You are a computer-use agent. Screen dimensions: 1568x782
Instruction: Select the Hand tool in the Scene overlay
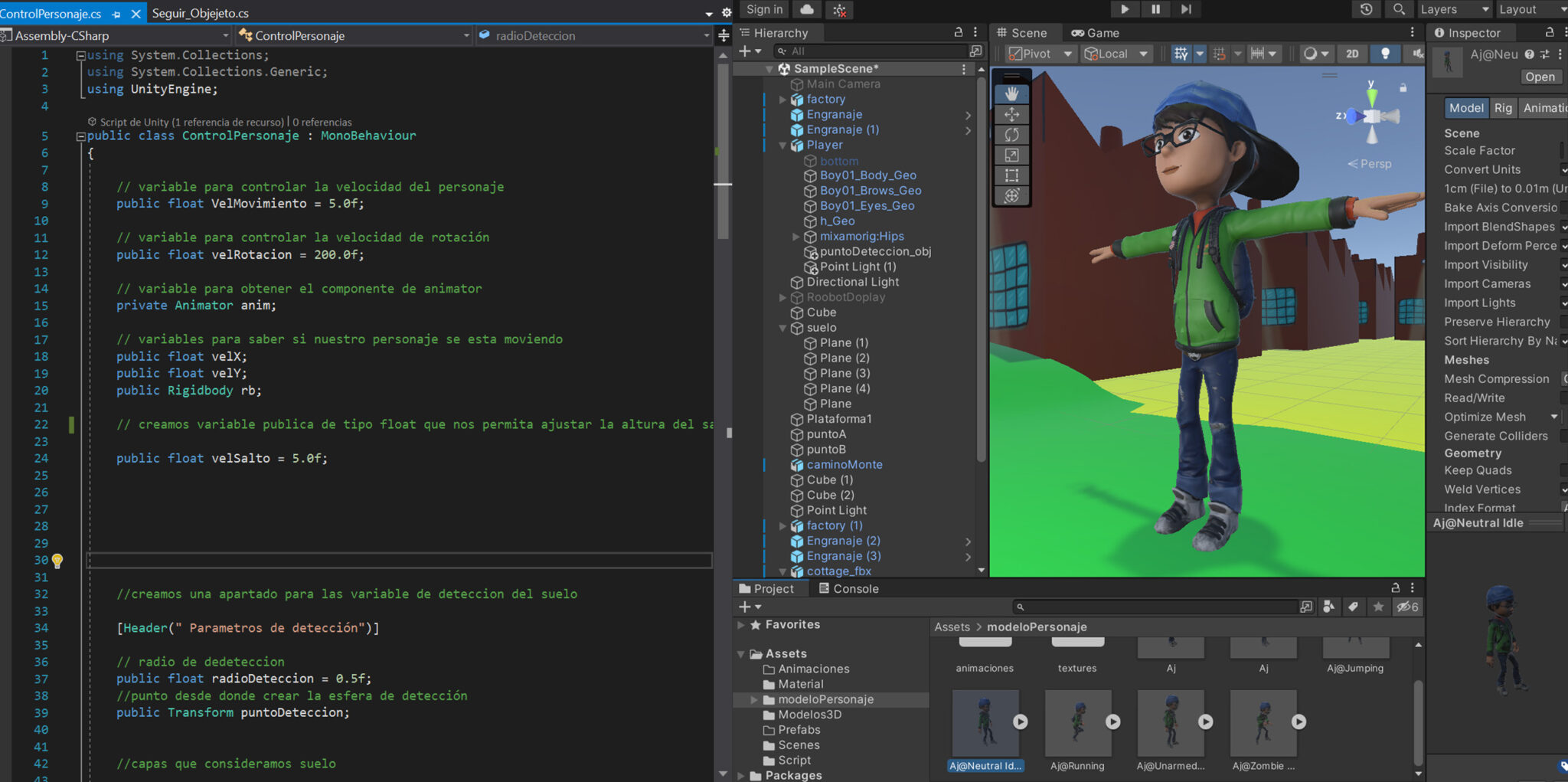[x=1012, y=93]
